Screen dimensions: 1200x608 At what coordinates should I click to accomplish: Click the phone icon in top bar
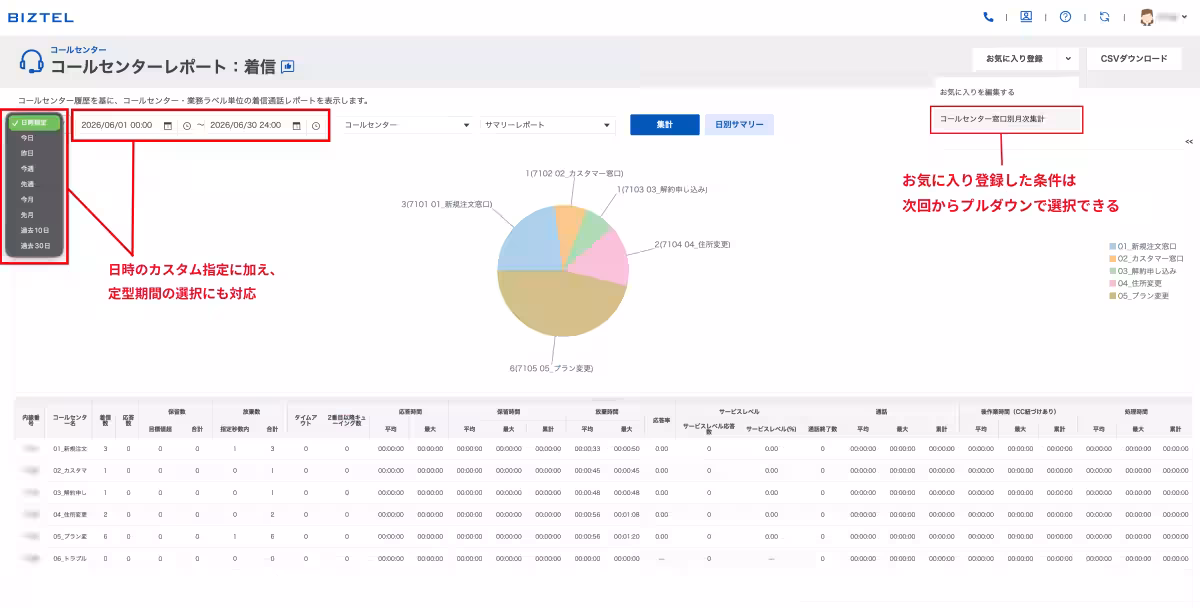click(x=989, y=17)
